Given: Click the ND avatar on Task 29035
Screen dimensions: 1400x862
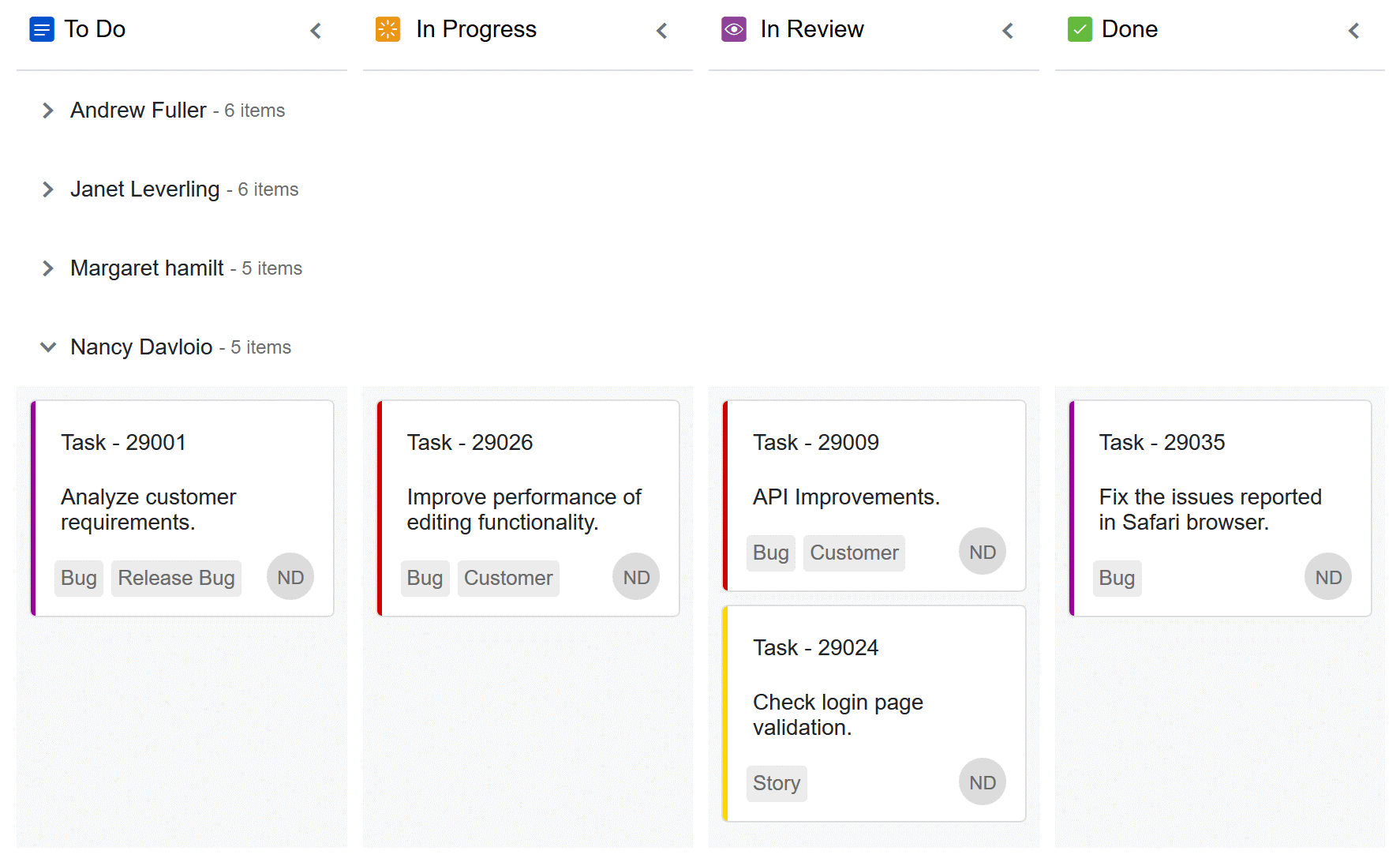Looking at the screenshot, I should pos(1328,577).
